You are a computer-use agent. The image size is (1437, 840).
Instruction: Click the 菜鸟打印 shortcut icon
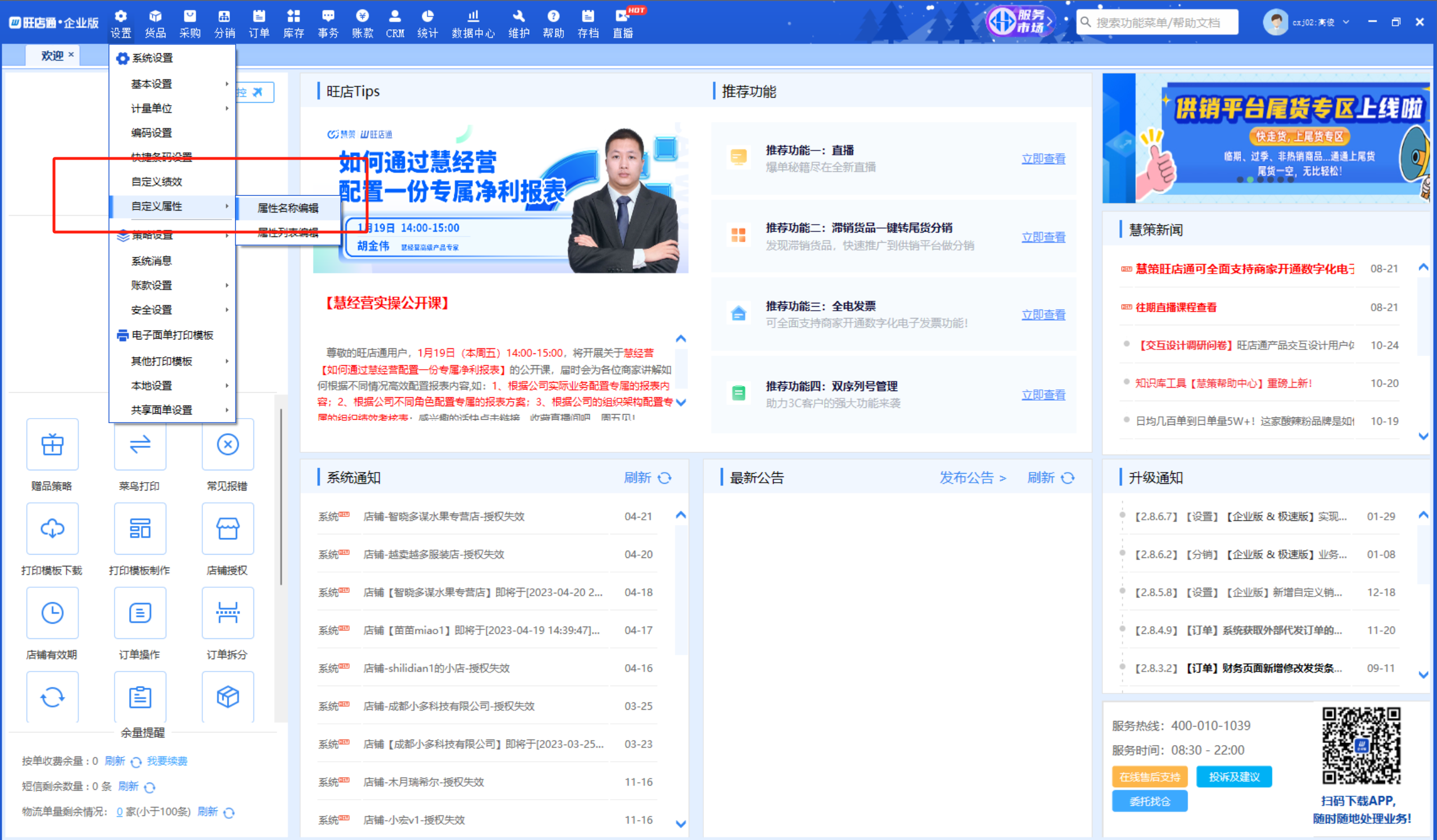139,444
